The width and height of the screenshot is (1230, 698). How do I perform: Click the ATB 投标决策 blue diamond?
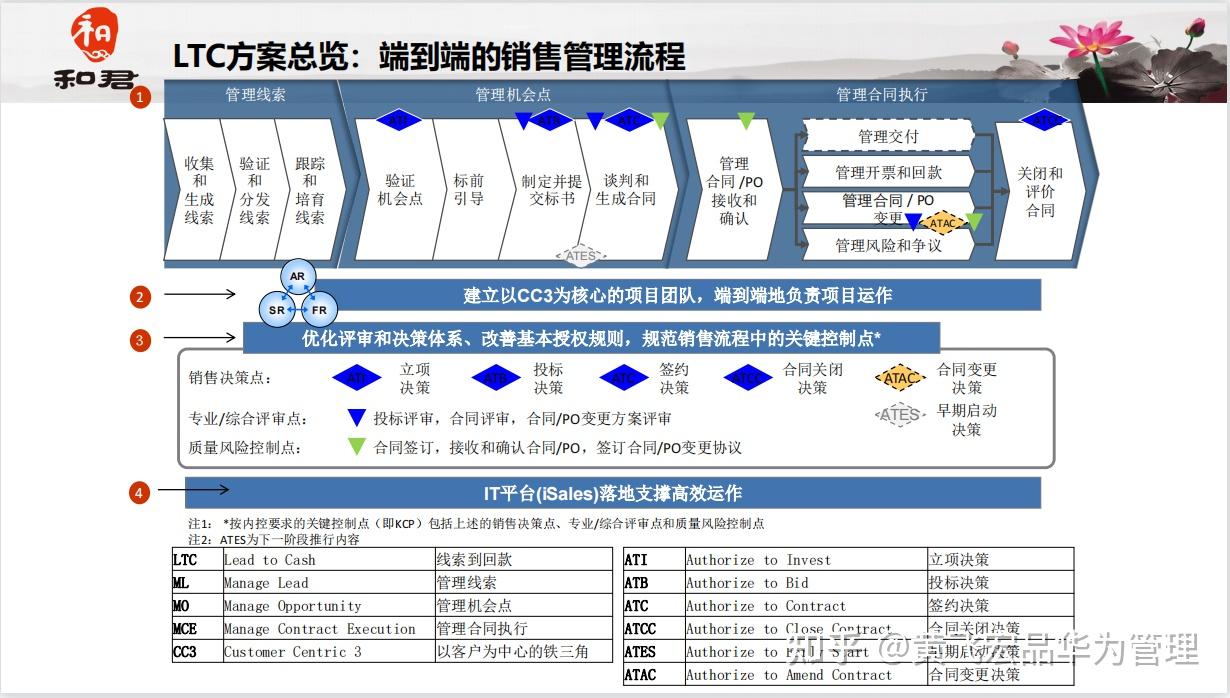(x=494, y=377)
